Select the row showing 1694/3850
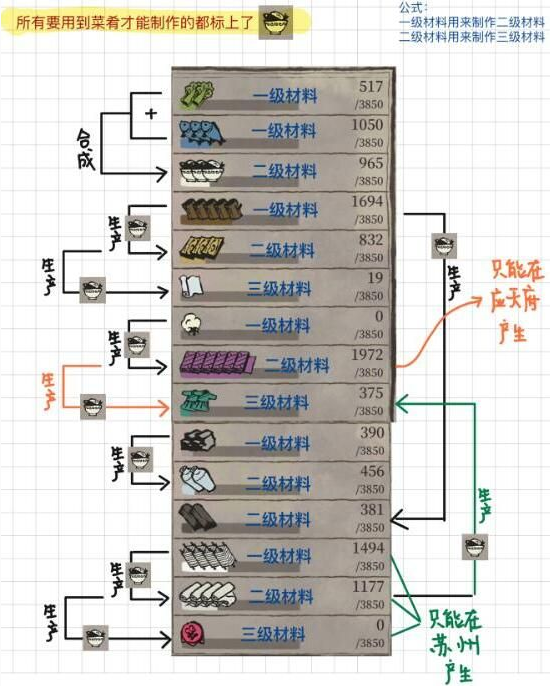This screenshot has height=686, width=550. coord(282,211)
